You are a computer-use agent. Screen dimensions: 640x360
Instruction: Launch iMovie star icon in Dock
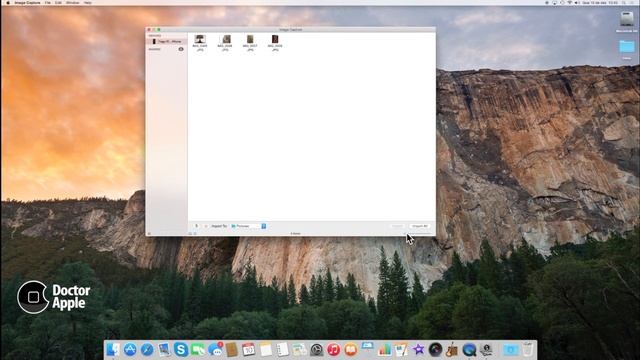(418, 349)
